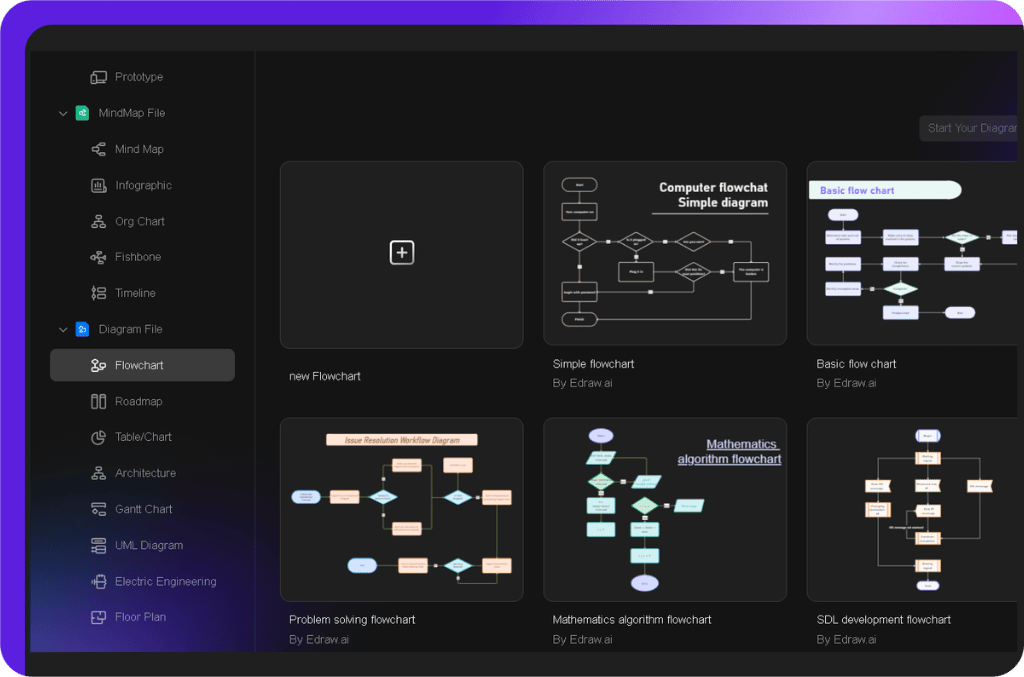The image size is (1024, 677).
Task: Open the Mathematics algorithm flowchart template
Action: click(665, 509)
